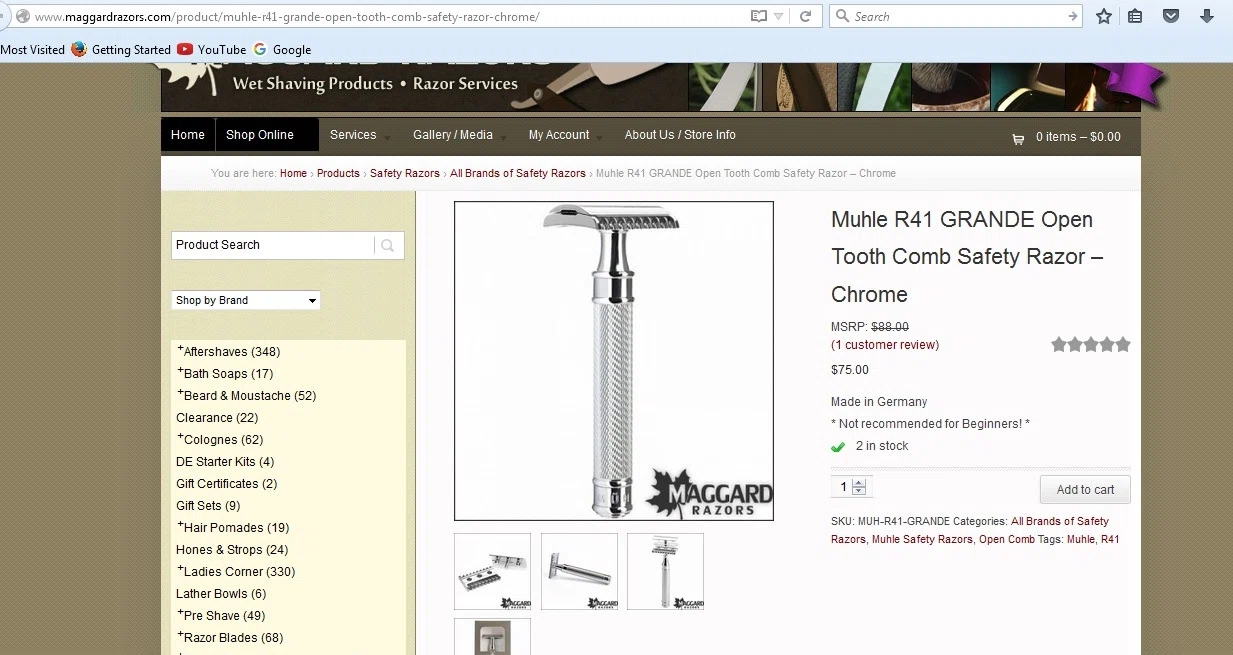The image size is (1233, 655).
Task: Open the Clearance (22) category
Action: click(x=217, y=418)
